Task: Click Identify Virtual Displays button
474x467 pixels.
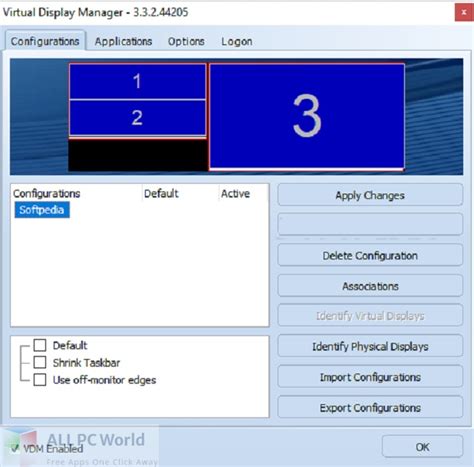Action: 370,315
